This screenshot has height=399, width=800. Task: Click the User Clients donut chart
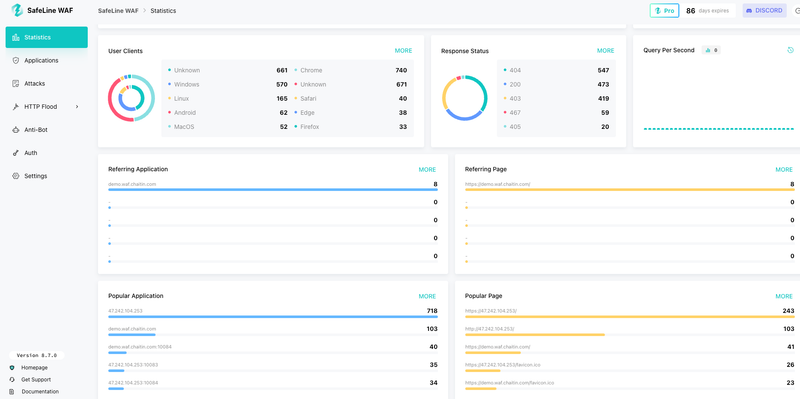click(x=131, y=98)
